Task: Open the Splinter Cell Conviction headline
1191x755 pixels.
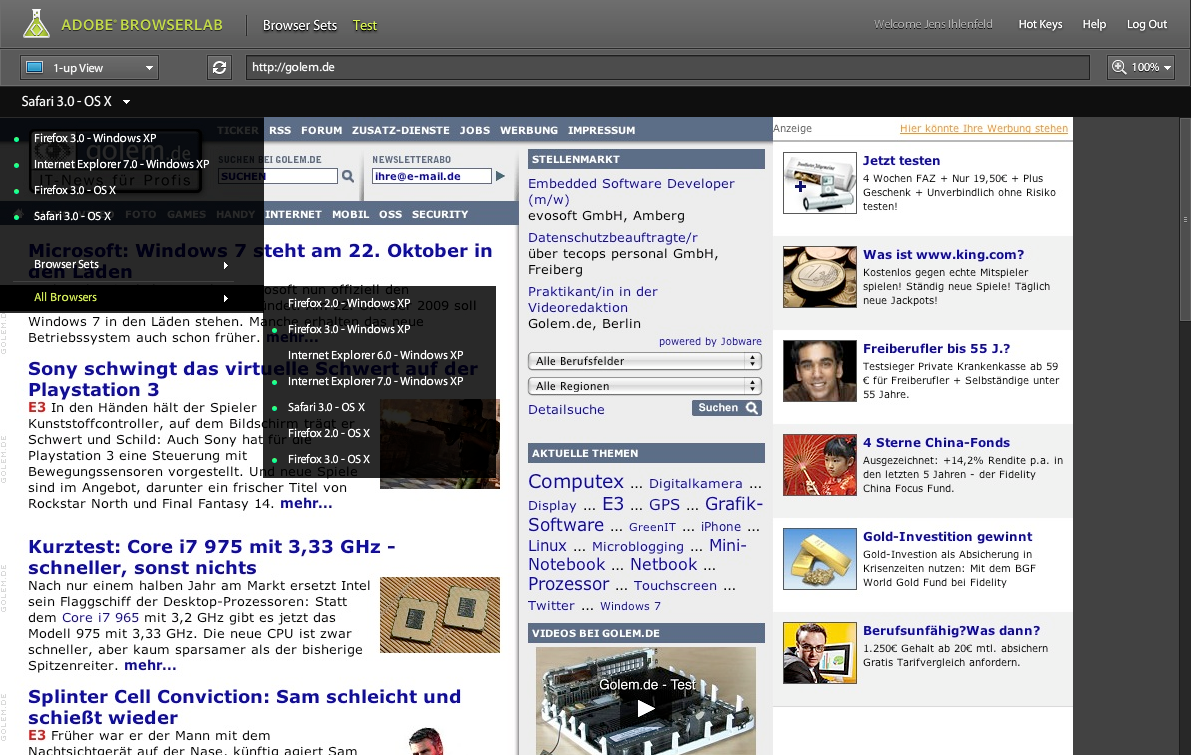Action: point(245,707)
